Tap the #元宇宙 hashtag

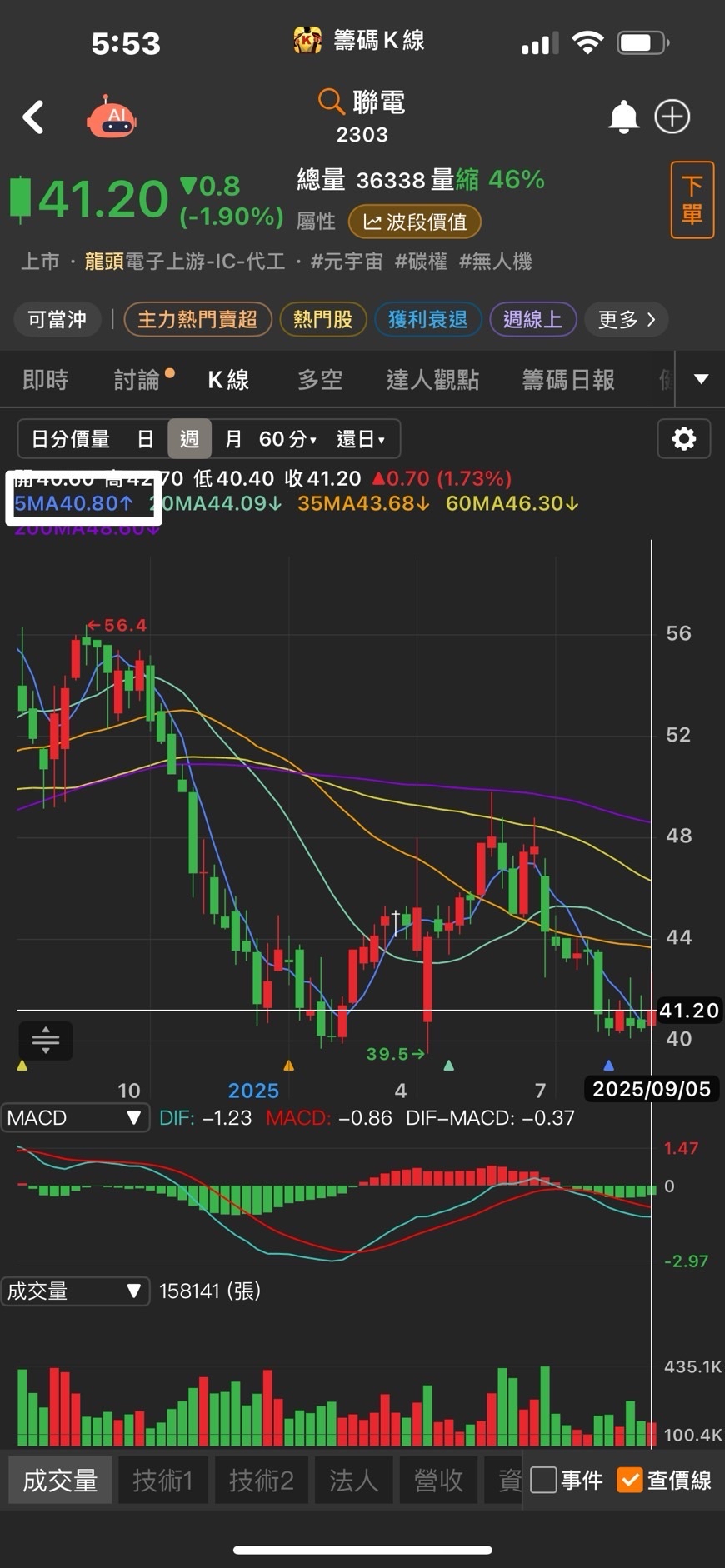347,262
